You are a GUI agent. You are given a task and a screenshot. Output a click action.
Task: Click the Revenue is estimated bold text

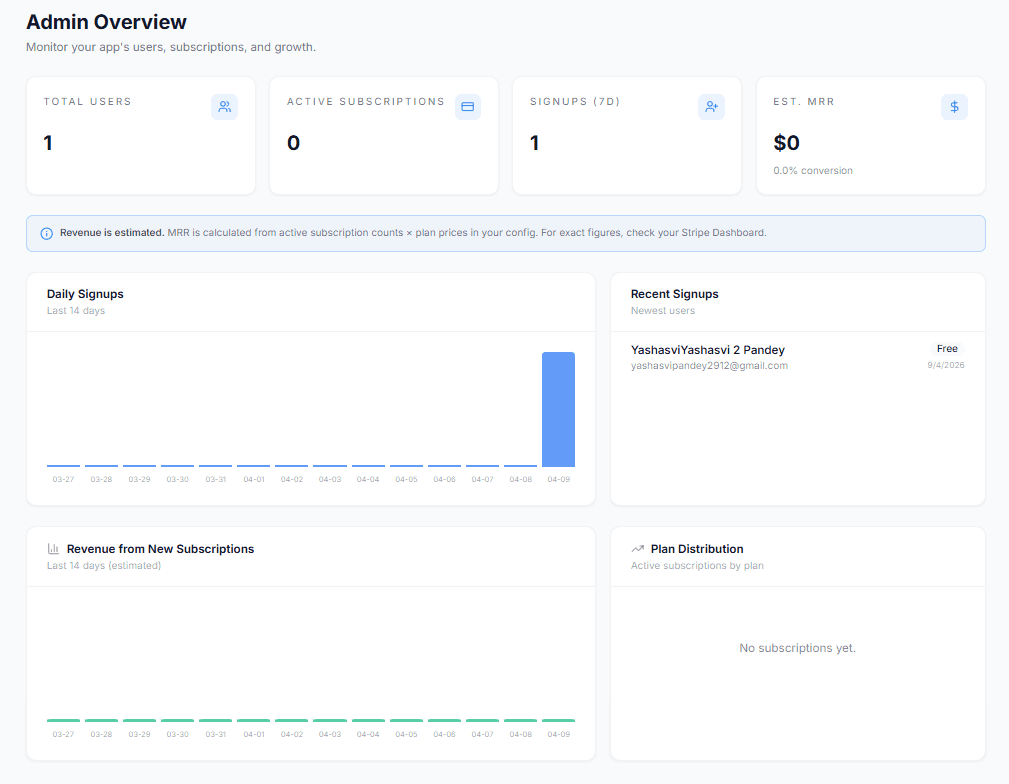112,233
